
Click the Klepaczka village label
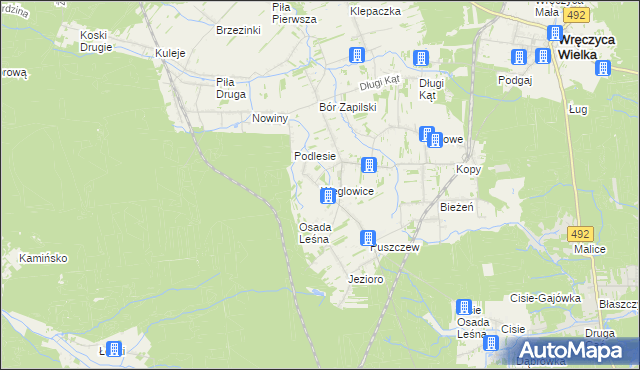coord(376,11)
